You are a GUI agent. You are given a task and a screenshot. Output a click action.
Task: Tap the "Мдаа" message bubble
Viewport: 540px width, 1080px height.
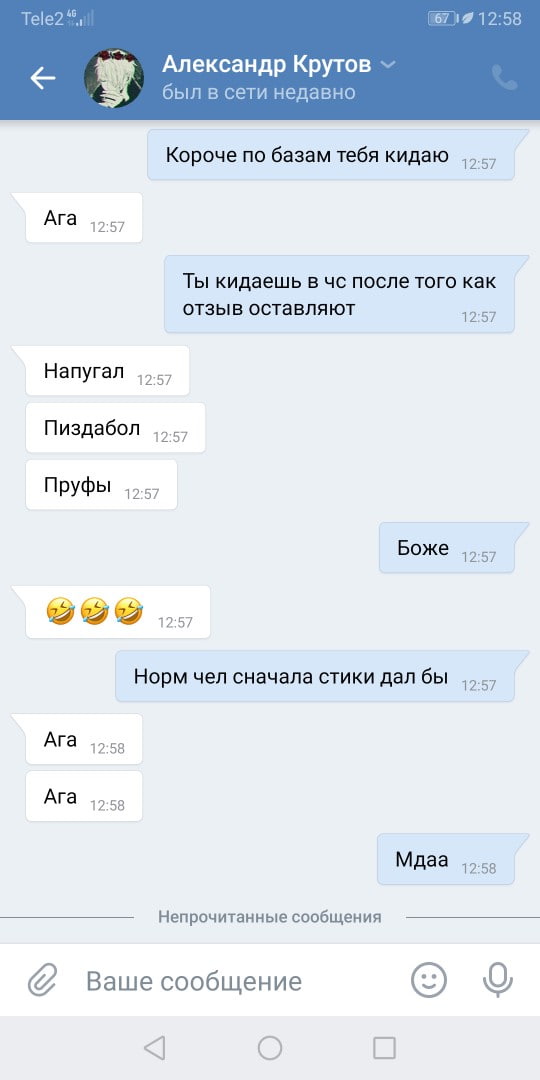coord(446,860)
